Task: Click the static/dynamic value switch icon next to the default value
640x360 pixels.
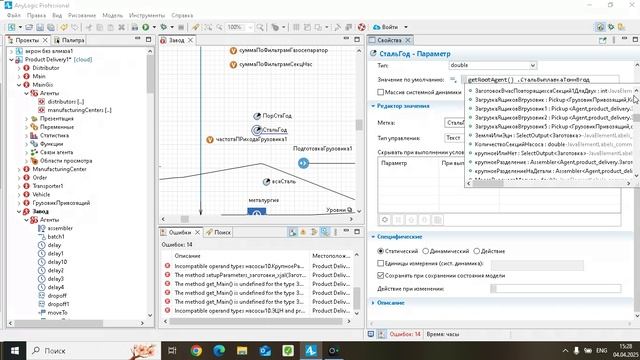Action: (x=453, y=80)
